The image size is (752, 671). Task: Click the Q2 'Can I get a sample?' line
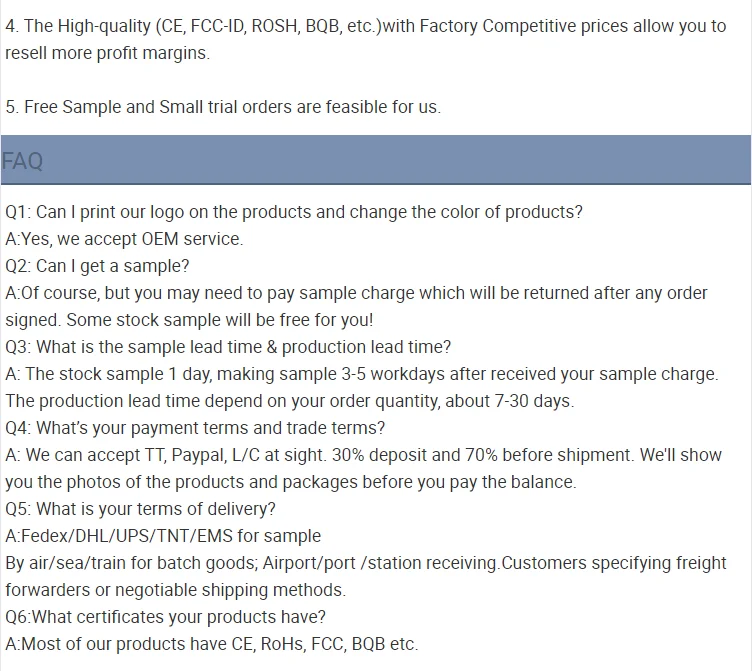[97, 266]
